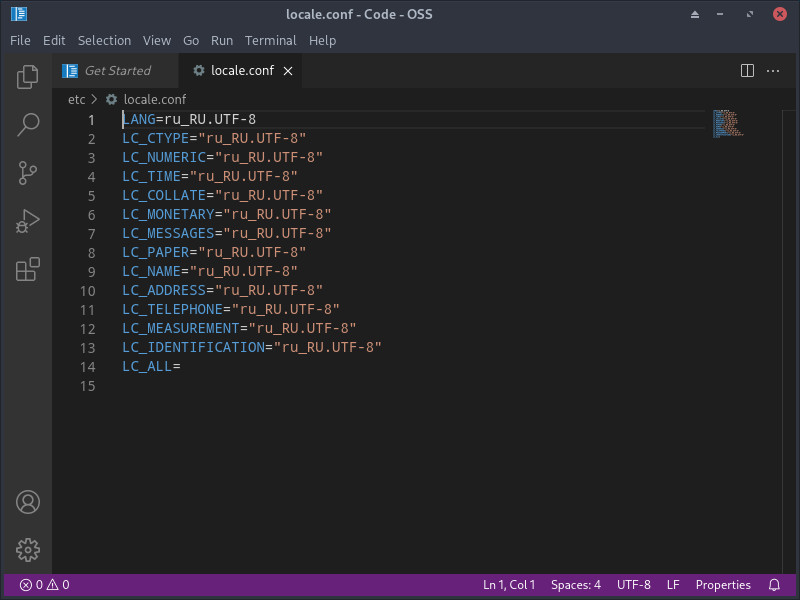Screen dimensions: 800x600
Task: Open the Run and Debug view
Action: [x=27, y=221]
